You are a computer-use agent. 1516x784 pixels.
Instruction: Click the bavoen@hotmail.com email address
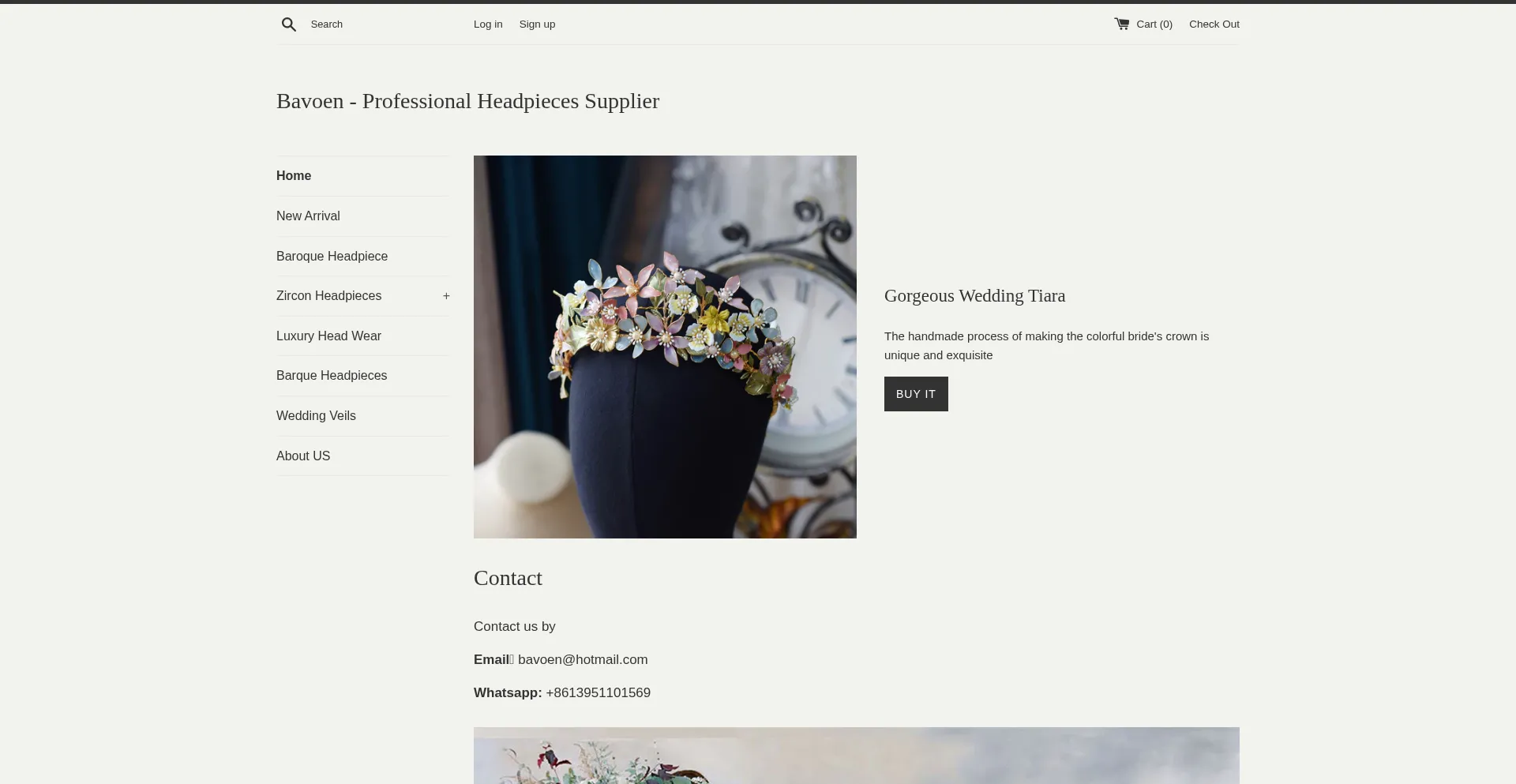(x=583, y=659)
